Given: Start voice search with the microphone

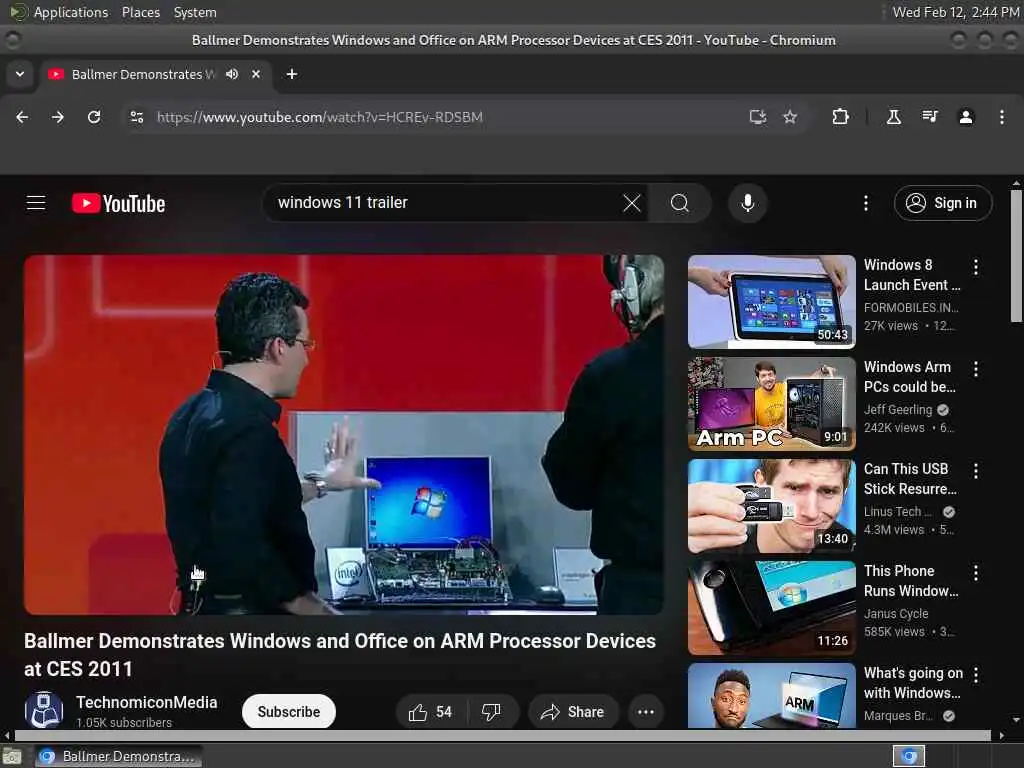Looking at the screenshot, I should [748, 203].
